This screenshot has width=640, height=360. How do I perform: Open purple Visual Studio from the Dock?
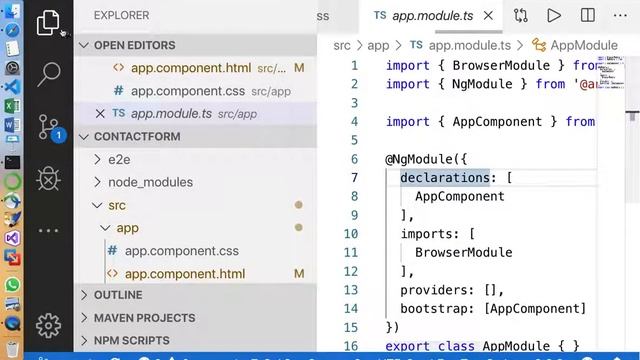click(12, 238)
